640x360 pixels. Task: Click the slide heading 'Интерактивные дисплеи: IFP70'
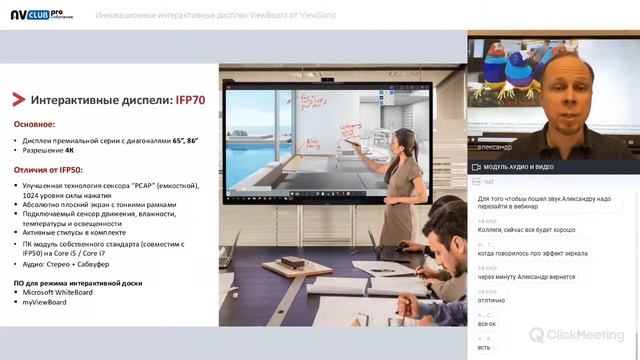coord(118,100)
